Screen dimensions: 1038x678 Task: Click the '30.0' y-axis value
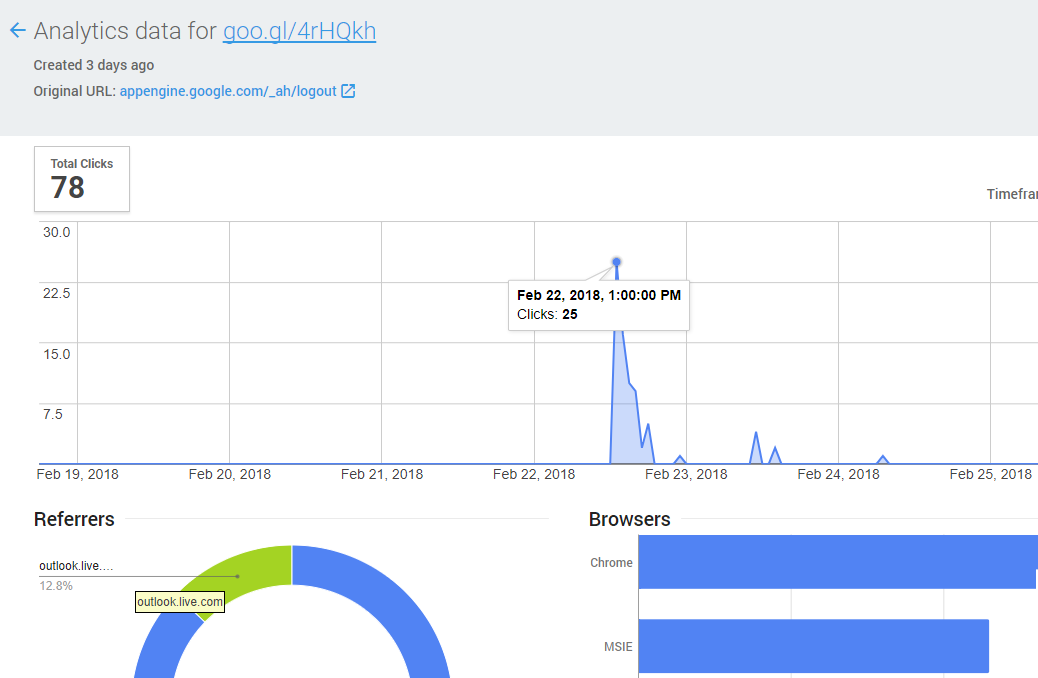(x=56, y=232)
